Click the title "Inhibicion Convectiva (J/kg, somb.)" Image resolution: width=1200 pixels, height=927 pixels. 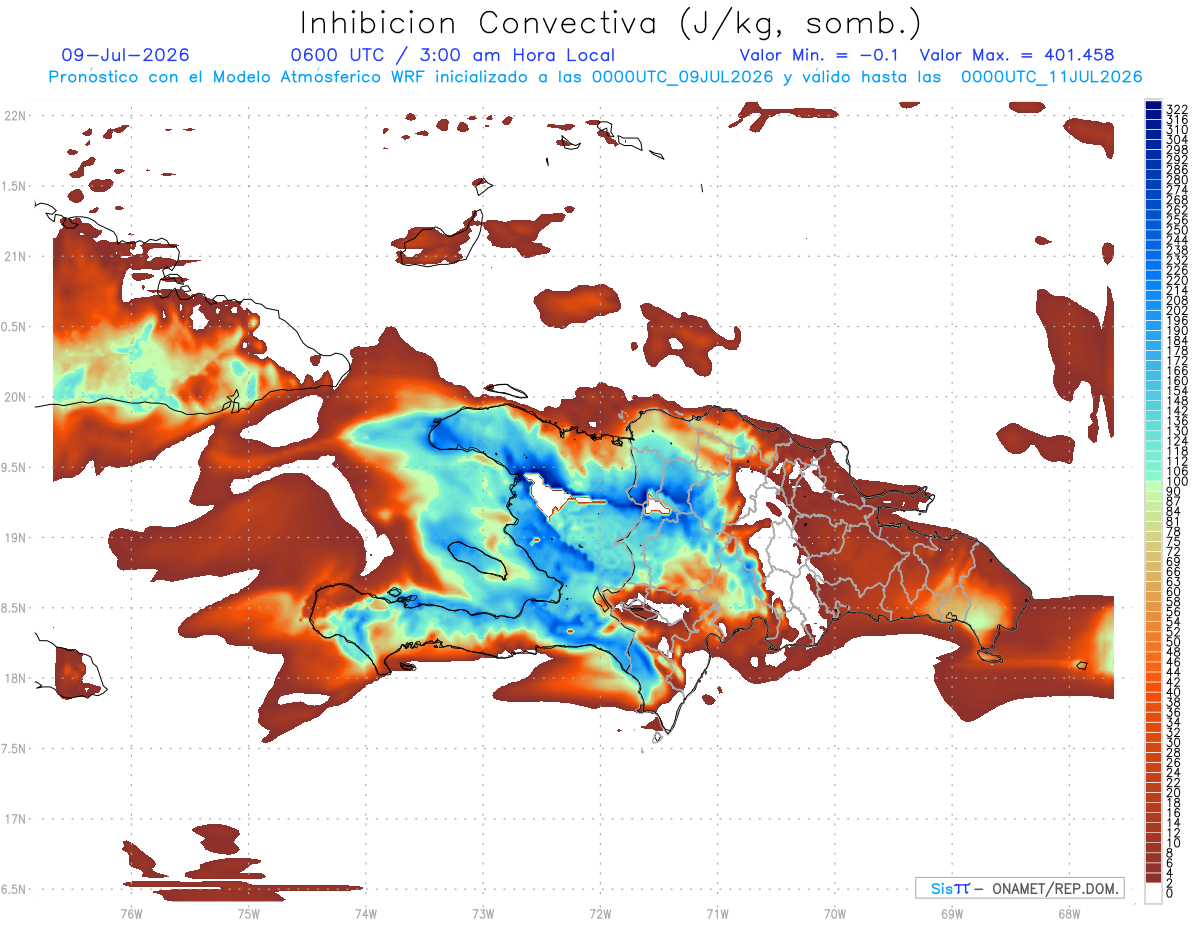point(610,22)
